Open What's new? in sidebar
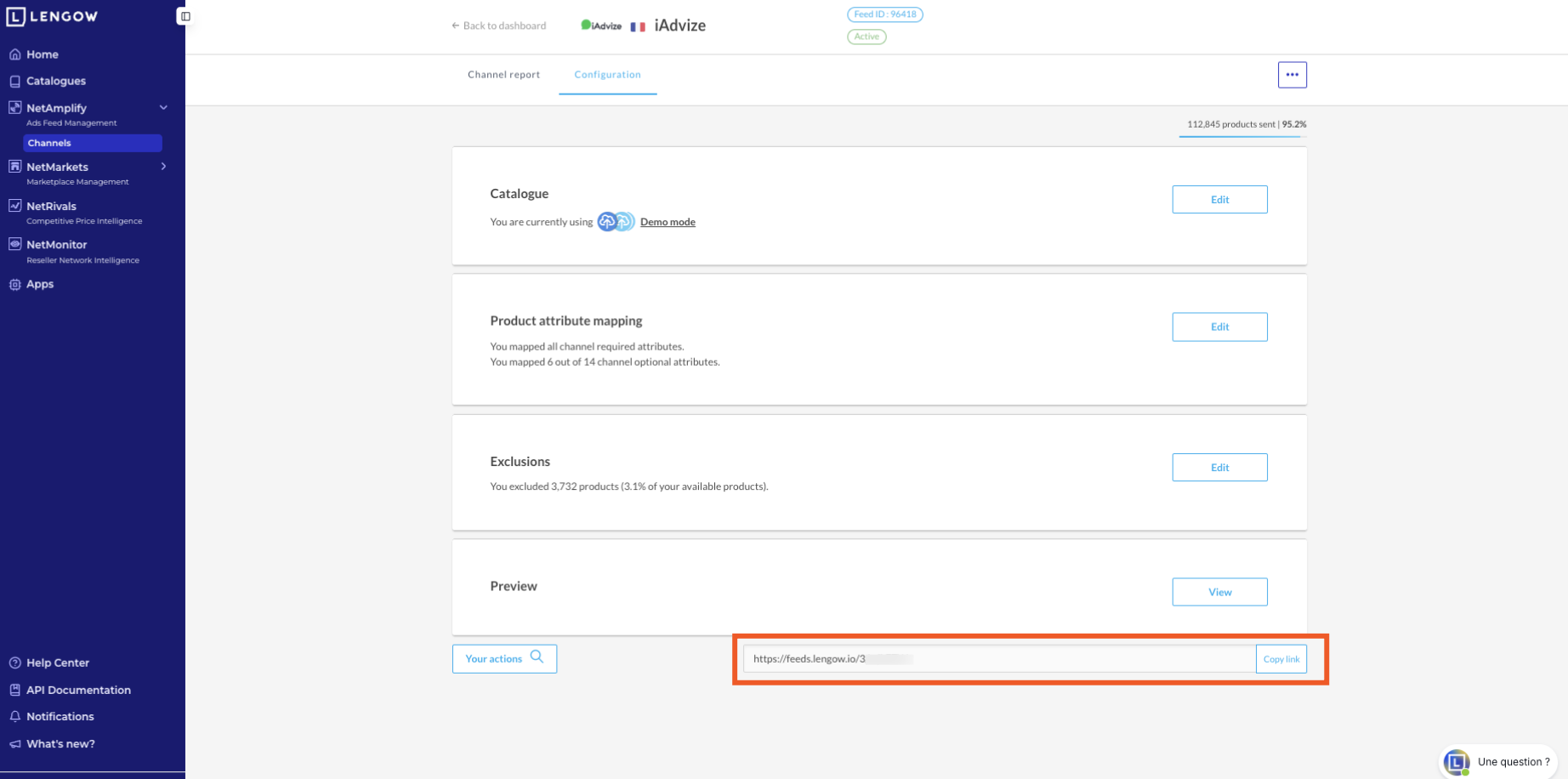Viewport: 1568px width, 779px height. coord(60,744)
